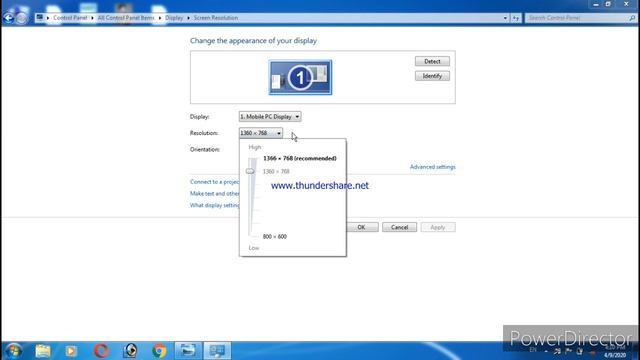The width and height of the screenshot is (640, 360).
Task: Click Screen Resolution breadcrumb
Action: (x=216, y=18)
